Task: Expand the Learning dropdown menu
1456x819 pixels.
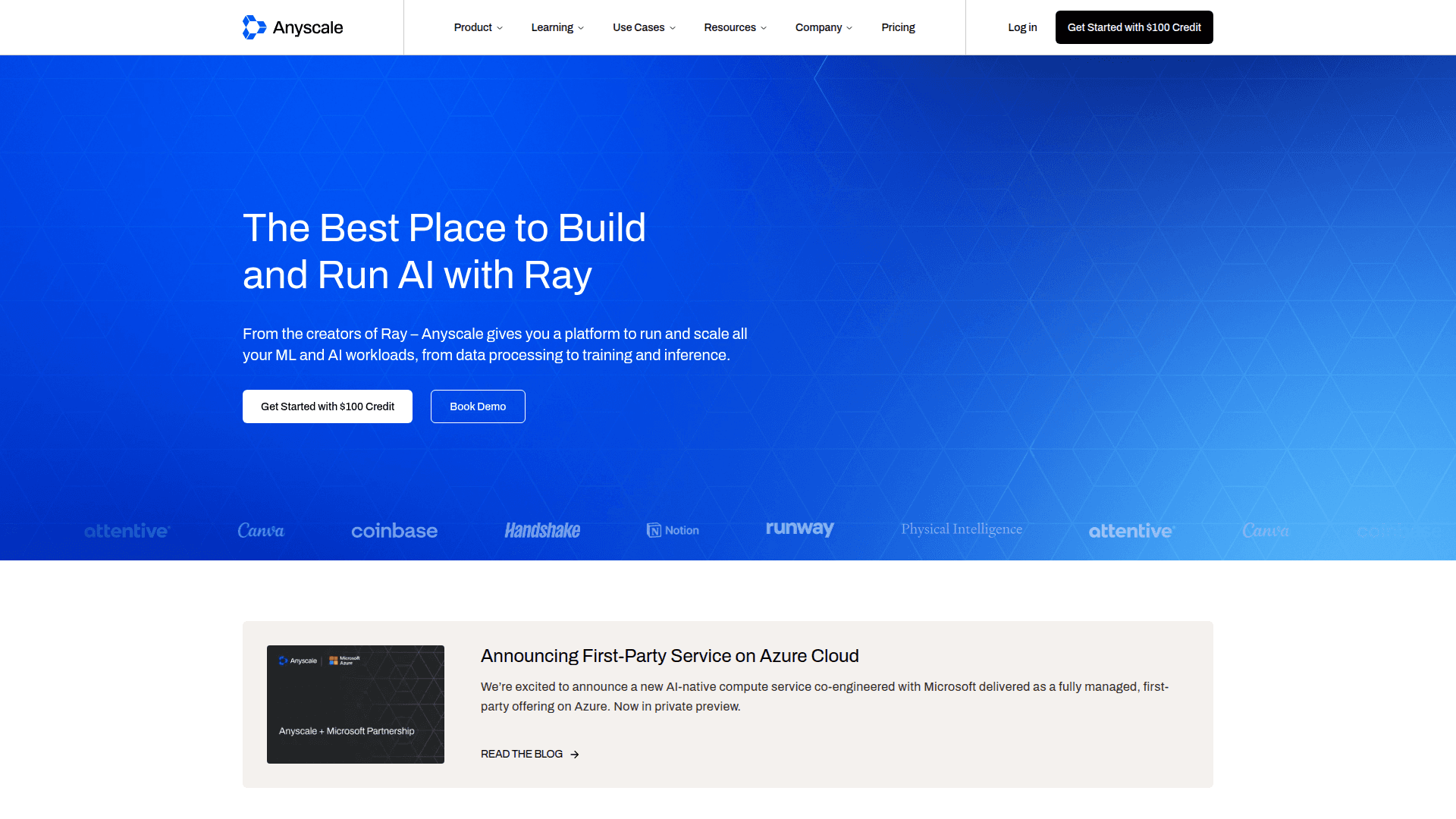Action: (557, 27)
